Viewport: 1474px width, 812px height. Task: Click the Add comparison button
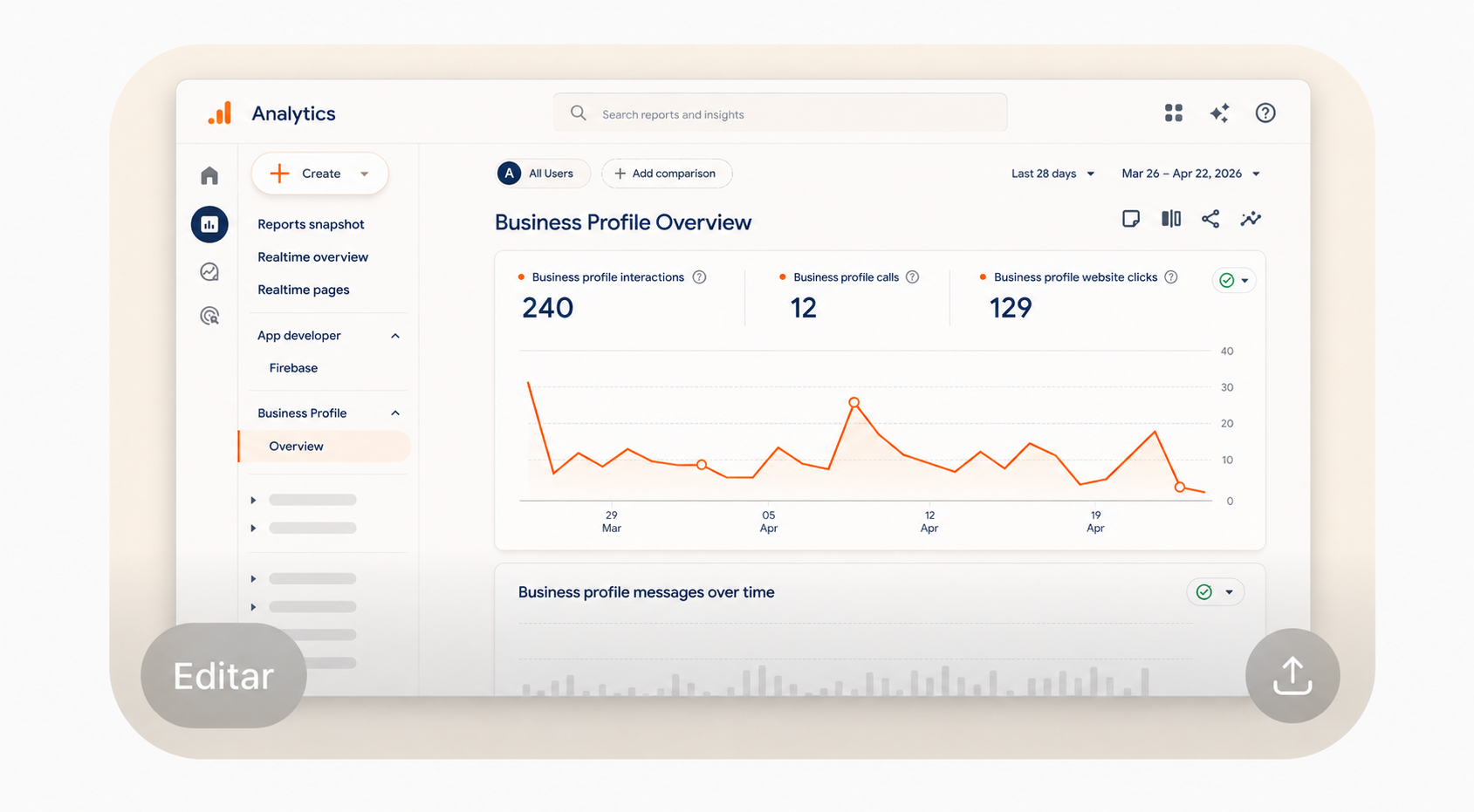[x=667, y=174]
